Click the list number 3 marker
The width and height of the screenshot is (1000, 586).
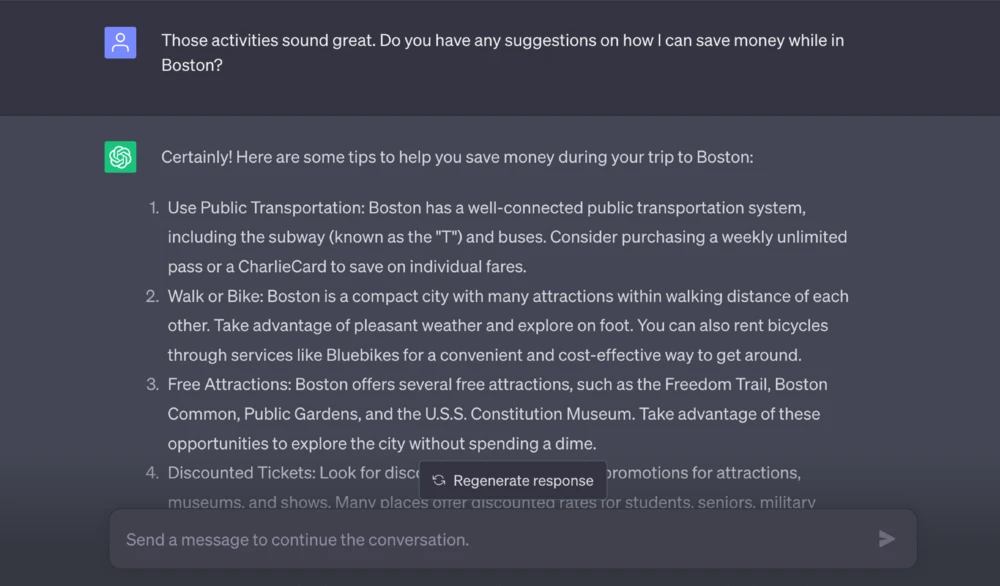point(153,384)
